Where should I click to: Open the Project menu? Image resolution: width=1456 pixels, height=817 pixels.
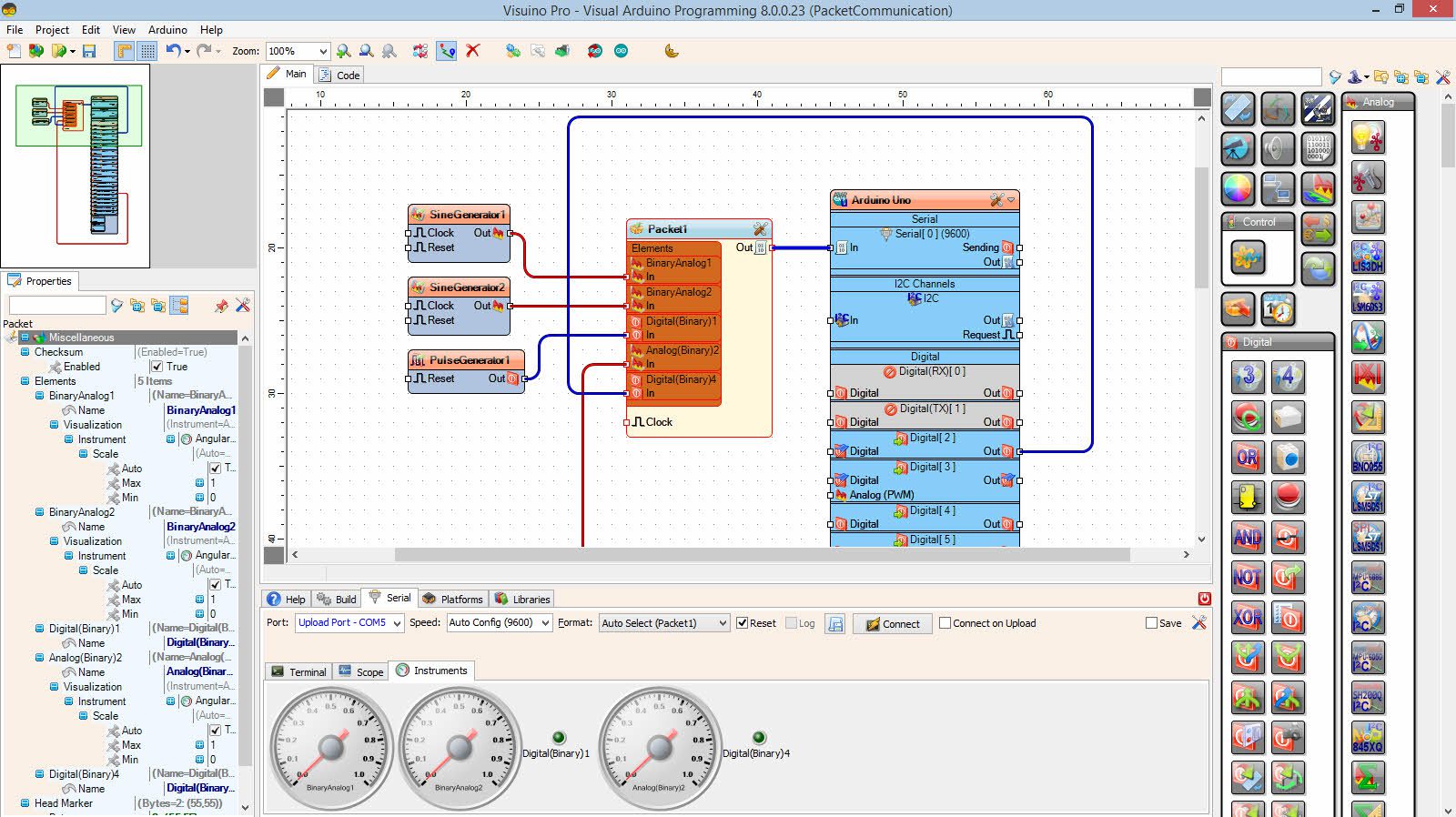point(52,30)
